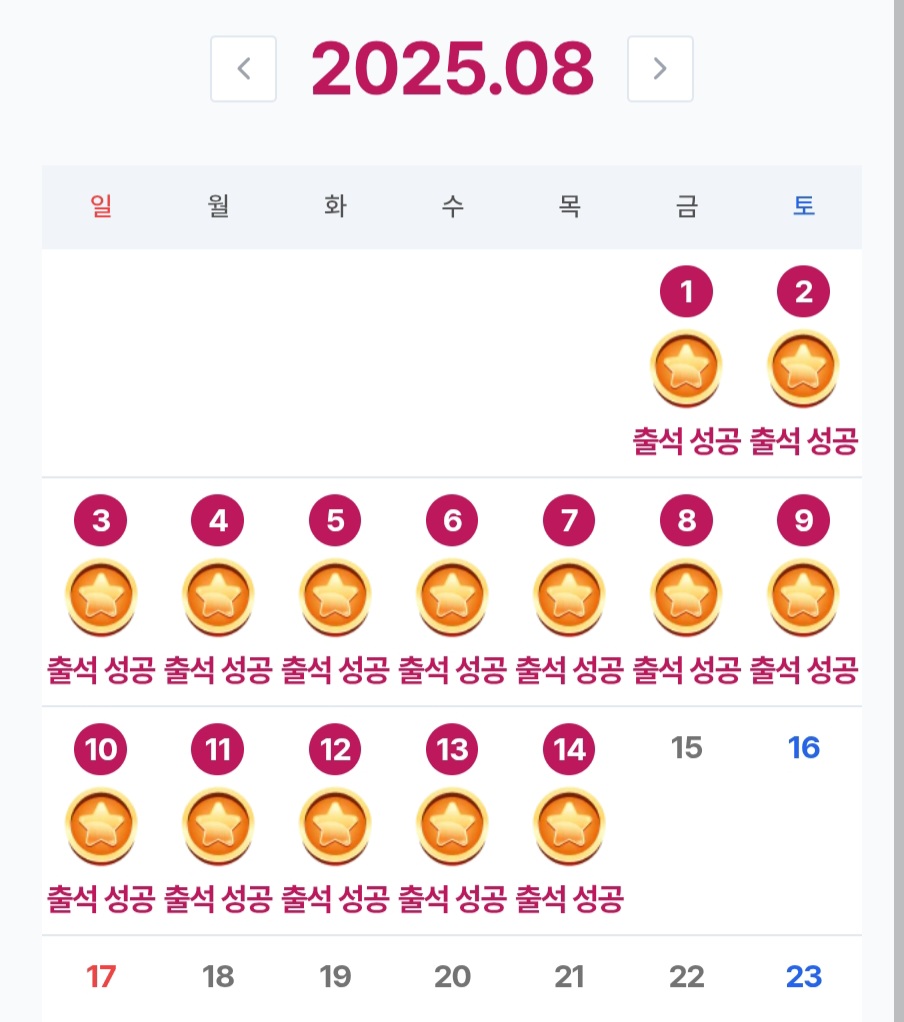Image resolution: width=904 pixels, height=1022 pixels.
Task: Click the star coin under day 9
Action: tap(803, 596)
